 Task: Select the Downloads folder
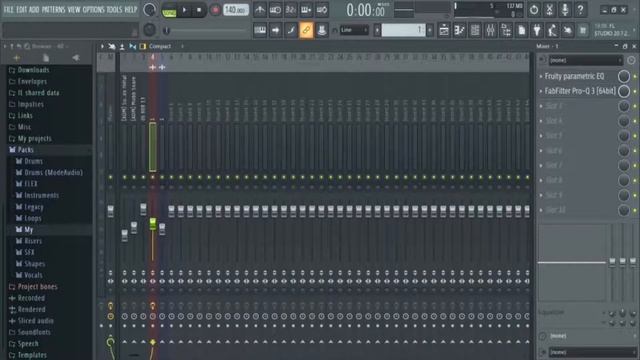[33, 70]
